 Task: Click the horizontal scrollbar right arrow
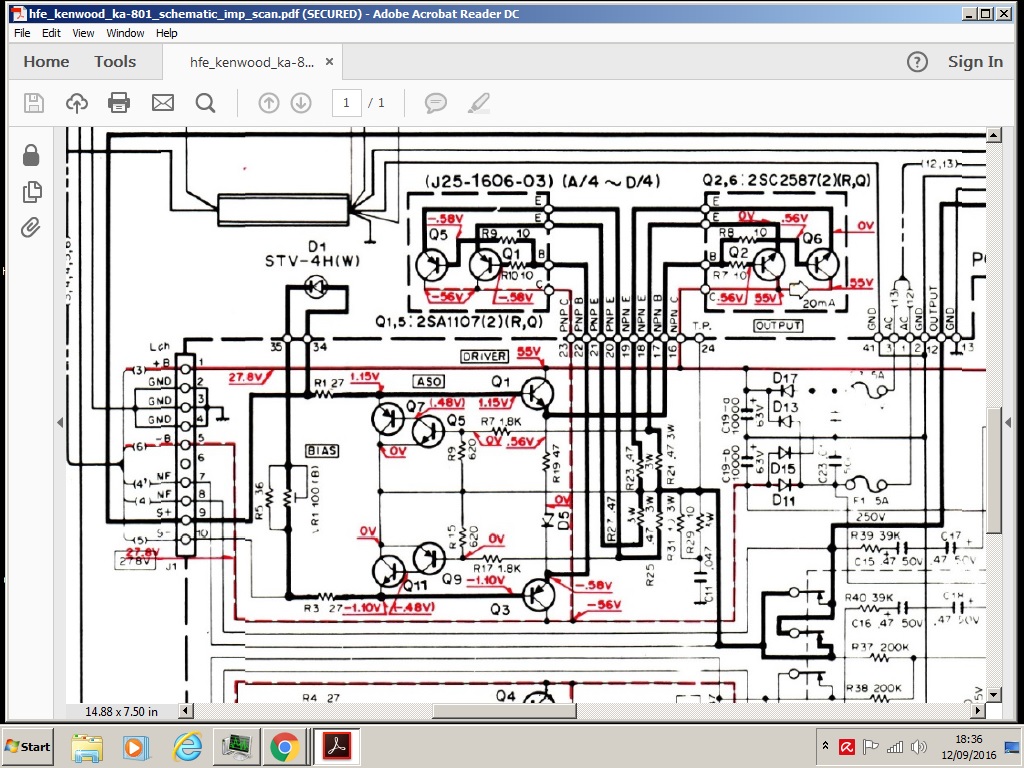pos(978,711)
